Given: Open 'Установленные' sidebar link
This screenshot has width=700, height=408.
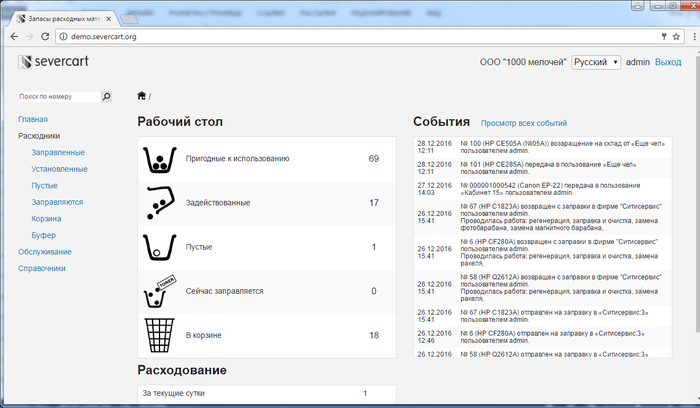Looking at the screenshot, I should [x=59, y=169].
